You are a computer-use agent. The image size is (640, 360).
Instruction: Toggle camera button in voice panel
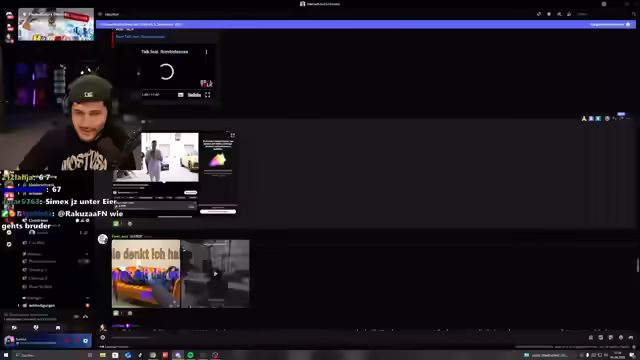(x=14, y=328)
